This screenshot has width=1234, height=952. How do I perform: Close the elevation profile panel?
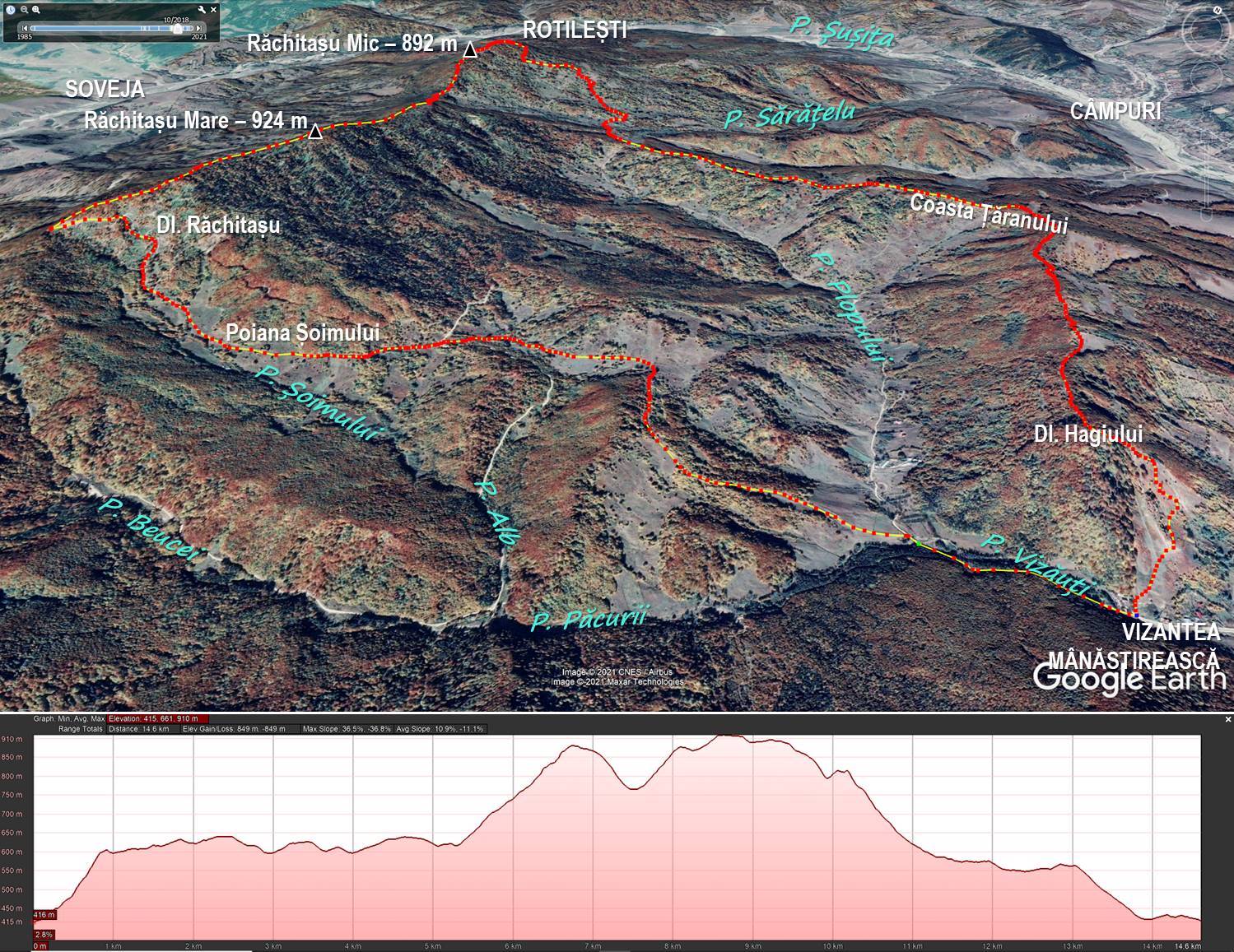[1228, 719]
